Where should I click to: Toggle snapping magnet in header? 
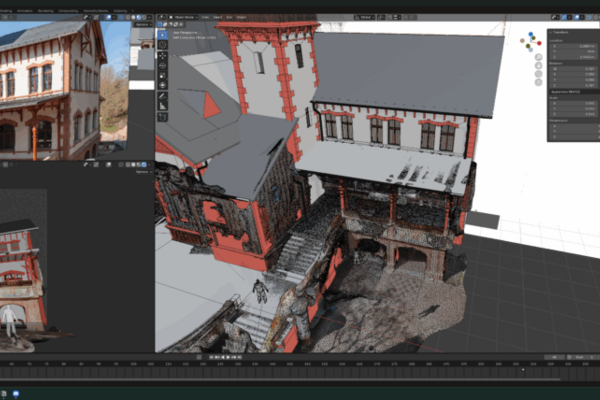390,18
